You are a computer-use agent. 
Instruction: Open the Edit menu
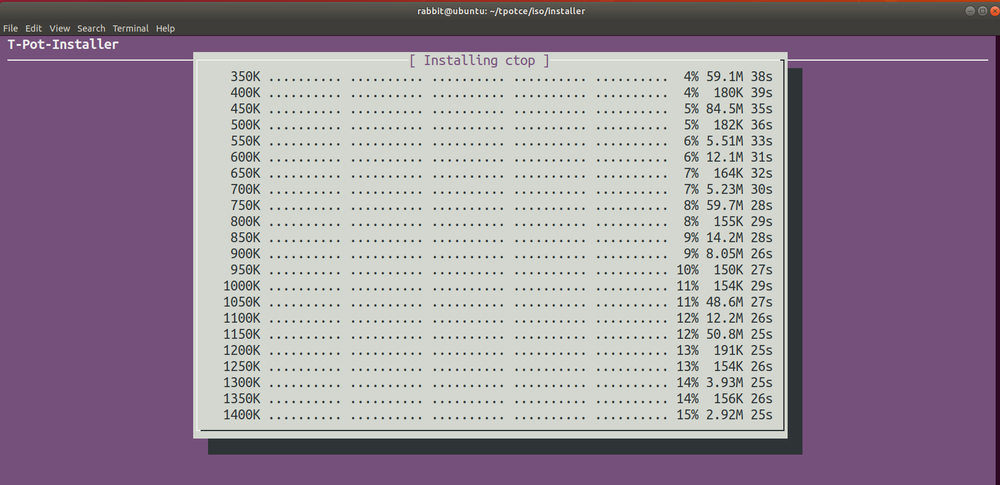tap(33, 28)
